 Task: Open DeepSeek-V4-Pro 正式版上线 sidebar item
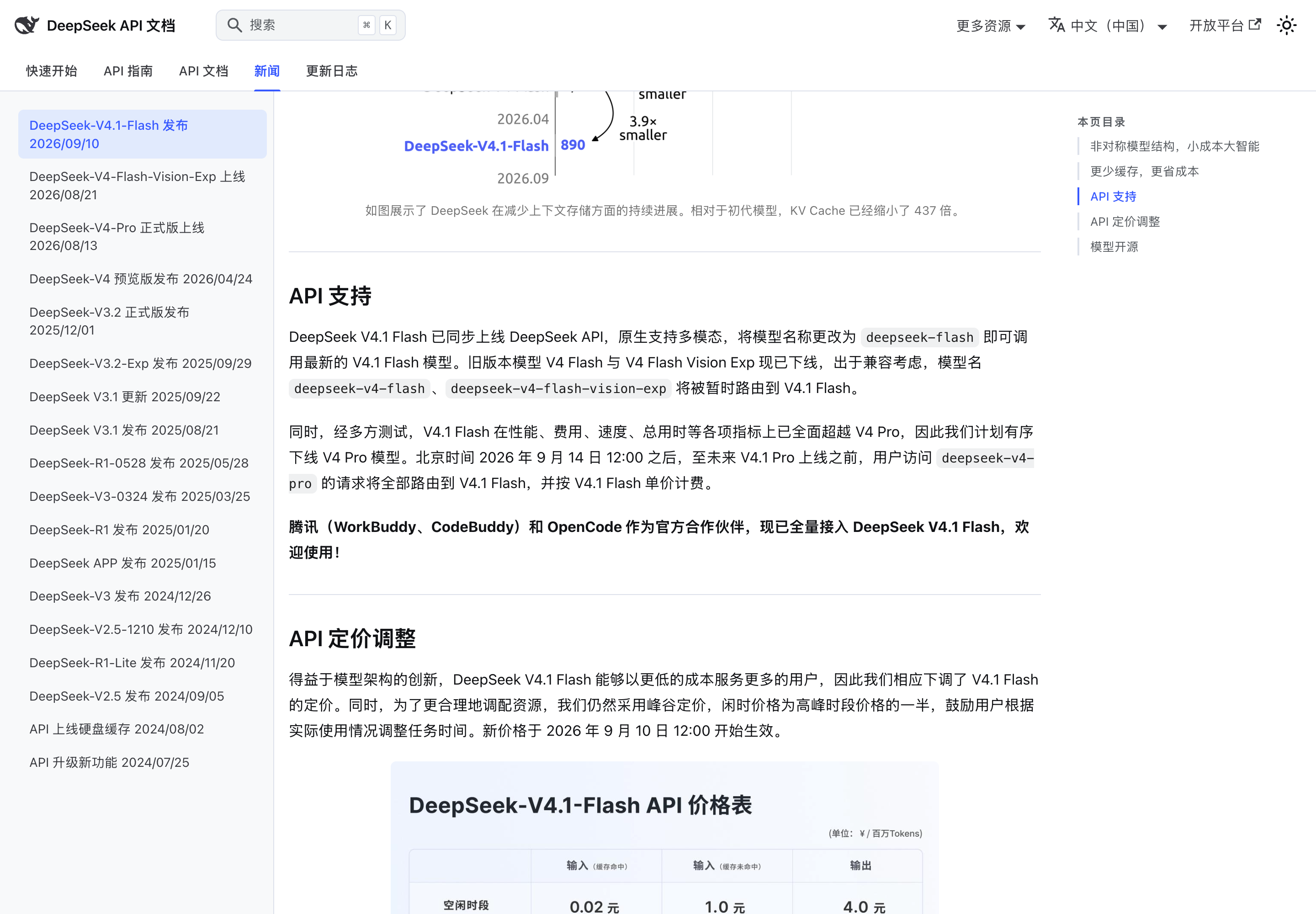coord(143,237)
